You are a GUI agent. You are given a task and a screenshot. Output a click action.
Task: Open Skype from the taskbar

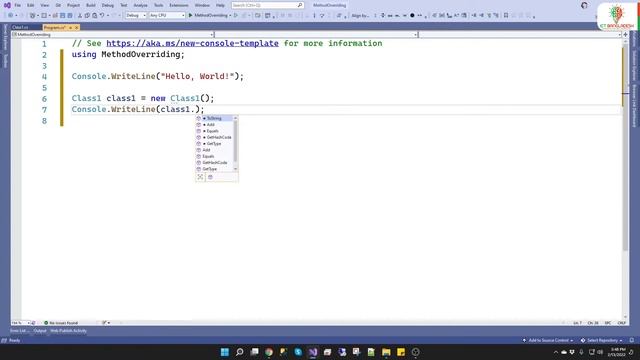pos(298,352)
